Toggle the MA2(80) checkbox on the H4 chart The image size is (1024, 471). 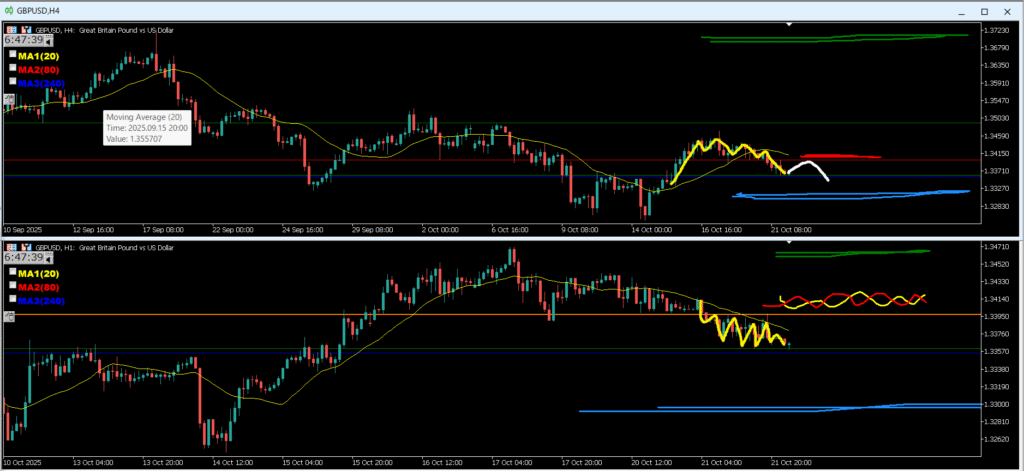12,69
